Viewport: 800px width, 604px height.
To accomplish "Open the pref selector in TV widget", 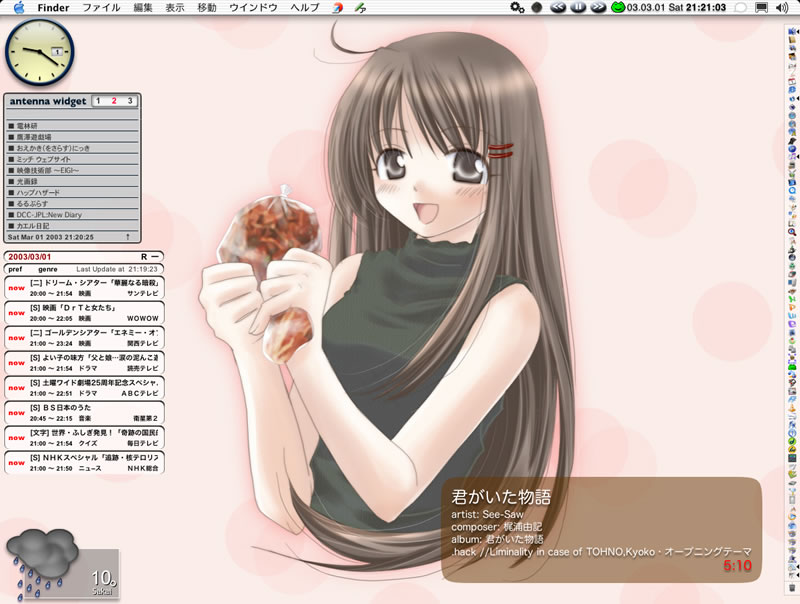I will point(15,269).
